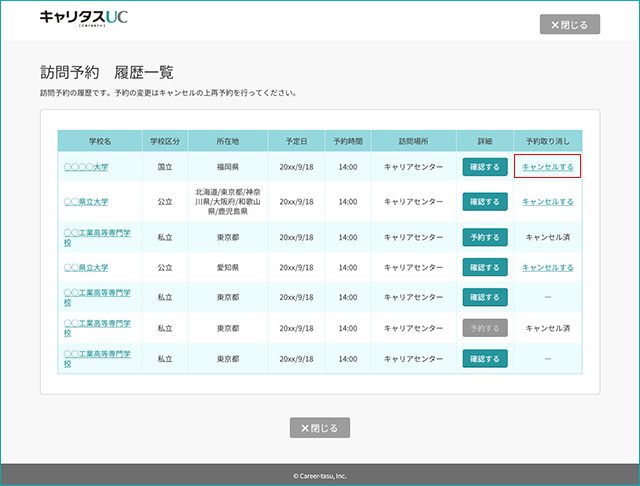Click the teal 予約する button
The width and height of the screenshot is (640, 486).
(485, 237)
